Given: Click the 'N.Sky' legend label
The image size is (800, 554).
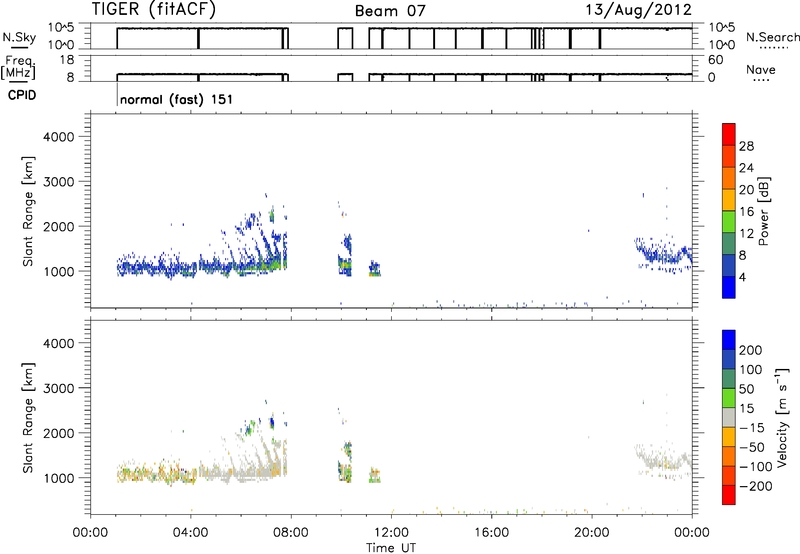Looking at the screenshot, I should coord(19,37).
